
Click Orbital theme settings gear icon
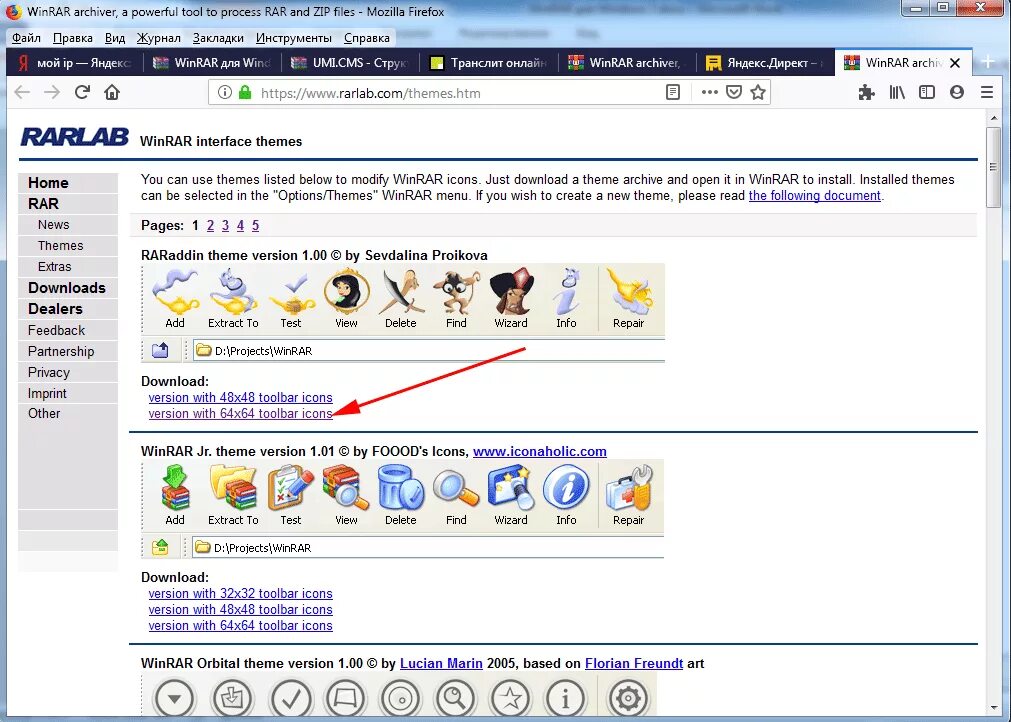628,697
